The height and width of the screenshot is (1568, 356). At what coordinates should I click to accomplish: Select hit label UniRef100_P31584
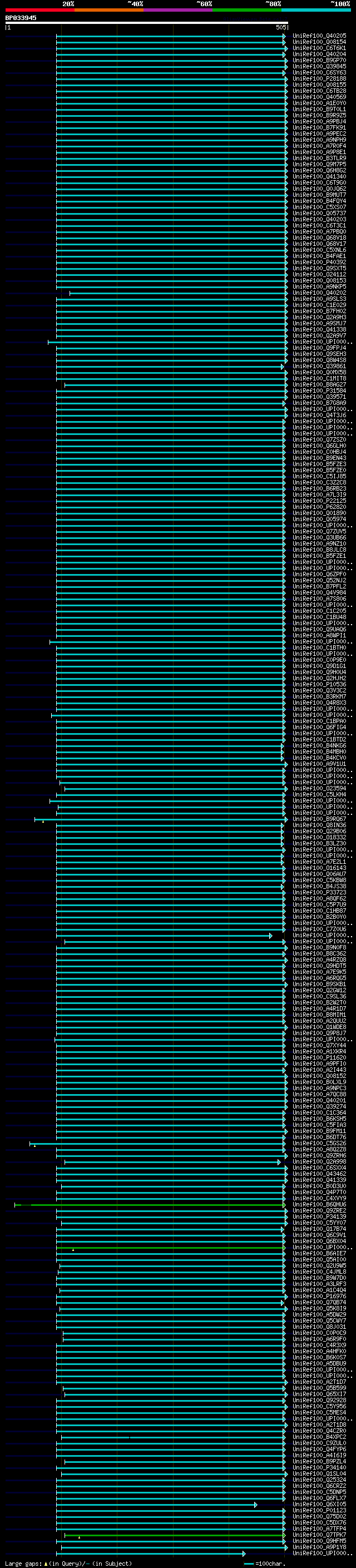tap(319, 390)
